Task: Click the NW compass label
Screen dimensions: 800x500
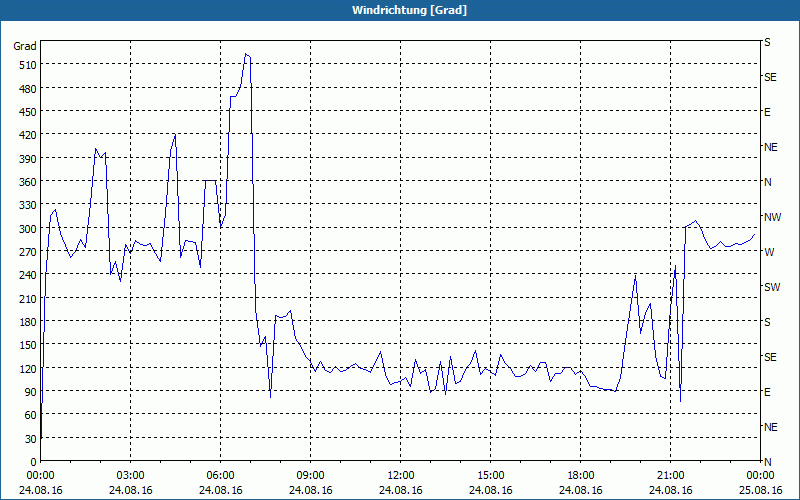Action: [x=772, y=217]
